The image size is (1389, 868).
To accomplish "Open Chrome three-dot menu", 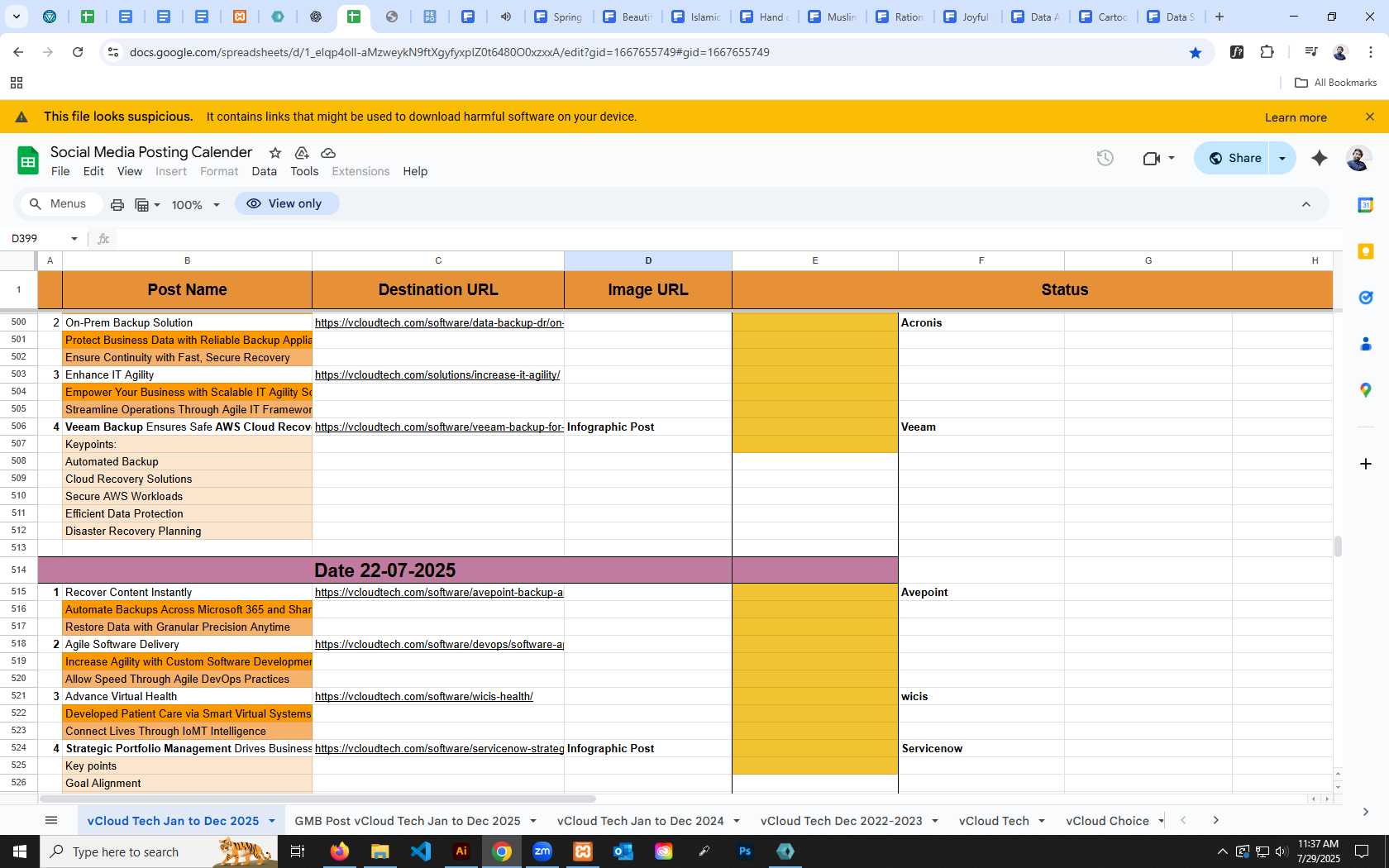I will pyautogui.click(x=1370, y=52).
